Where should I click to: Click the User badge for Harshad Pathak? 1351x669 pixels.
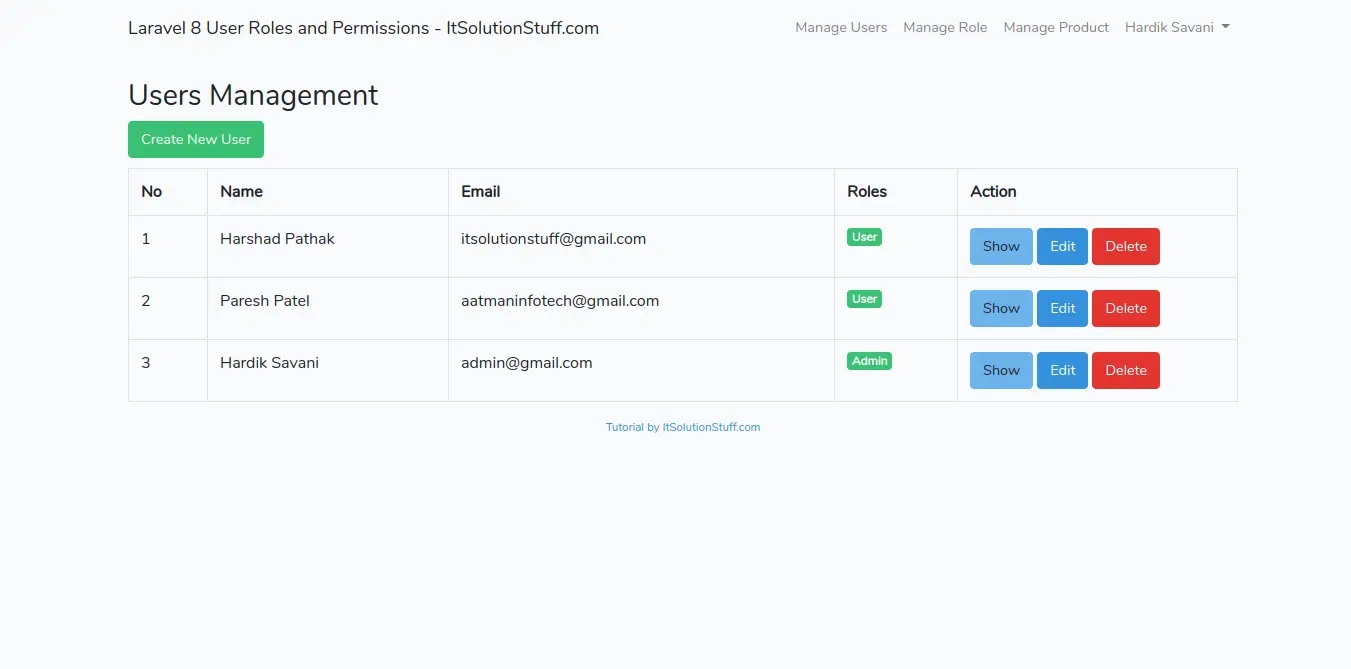coord(864,237)
